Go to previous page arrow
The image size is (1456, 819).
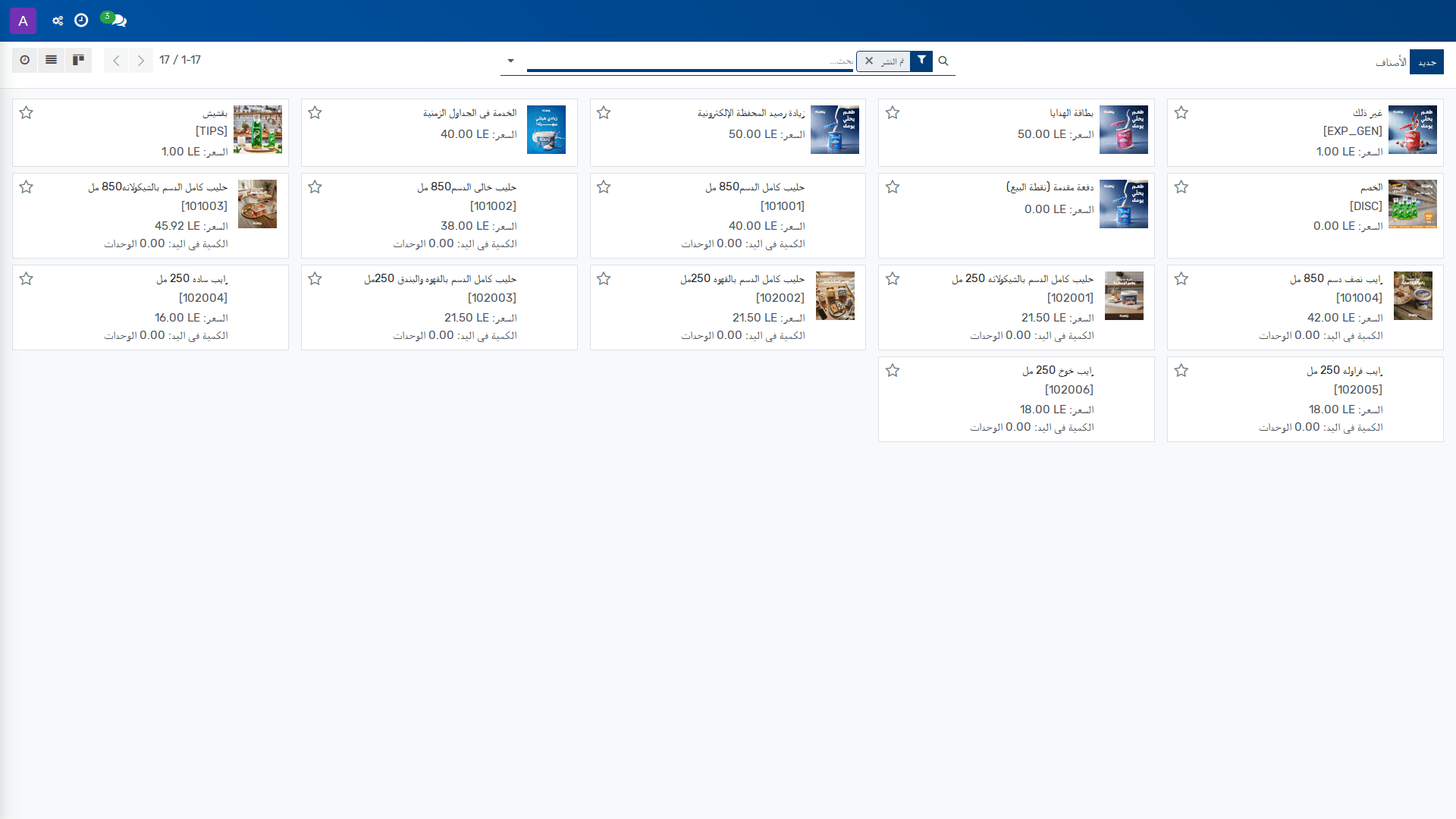click(x=116, y=61)
